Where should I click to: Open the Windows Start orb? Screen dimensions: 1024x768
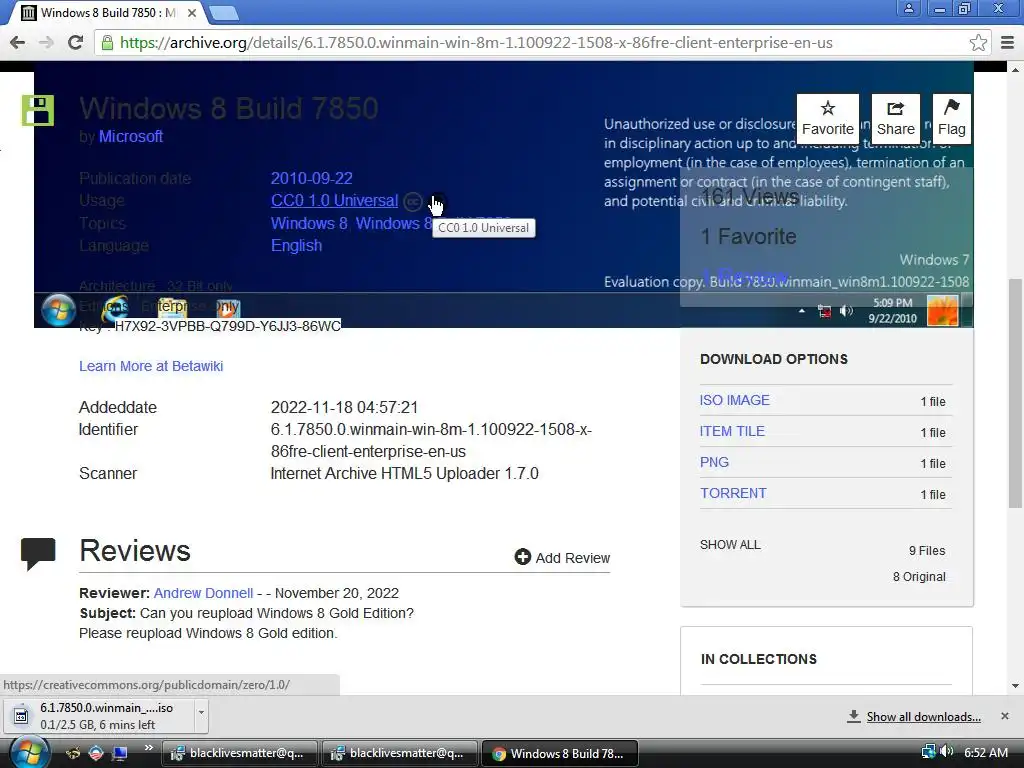(x=29, y=752)
